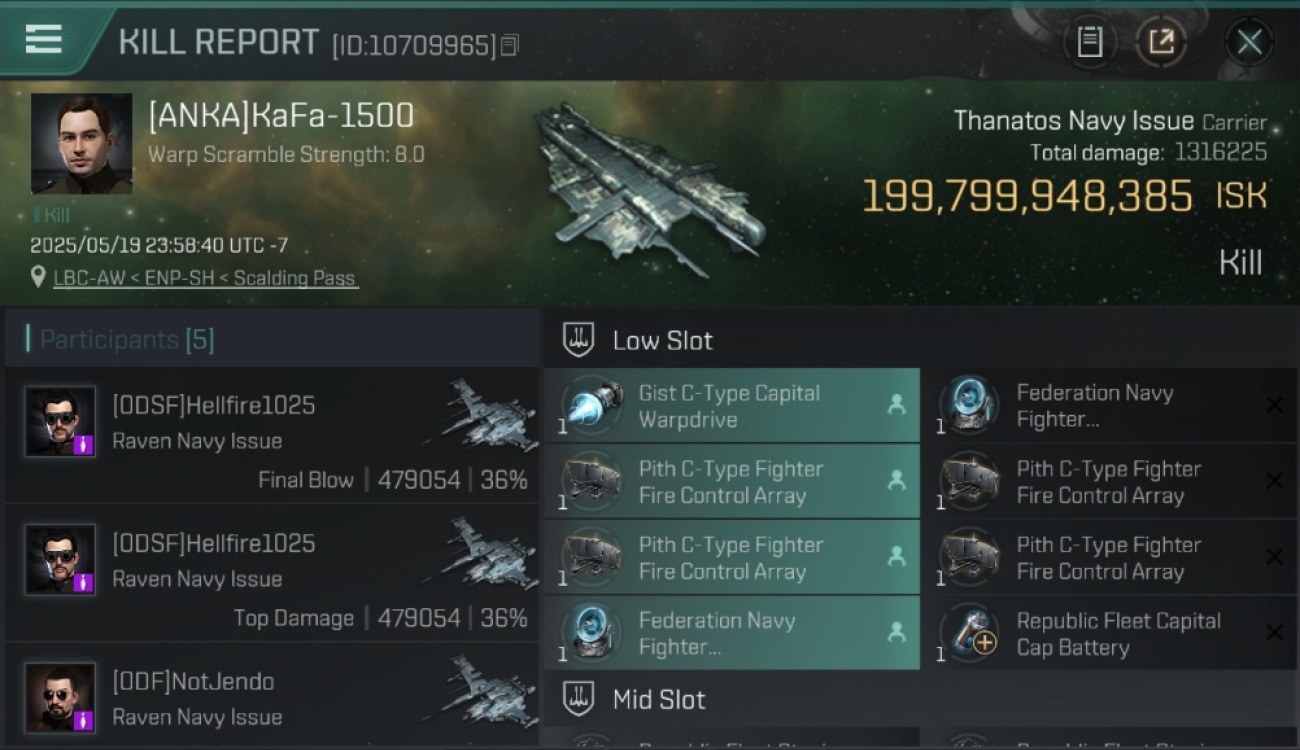Copy the kill report ID
Viewport: 1300px width, 750px height.
click(510, 45)
